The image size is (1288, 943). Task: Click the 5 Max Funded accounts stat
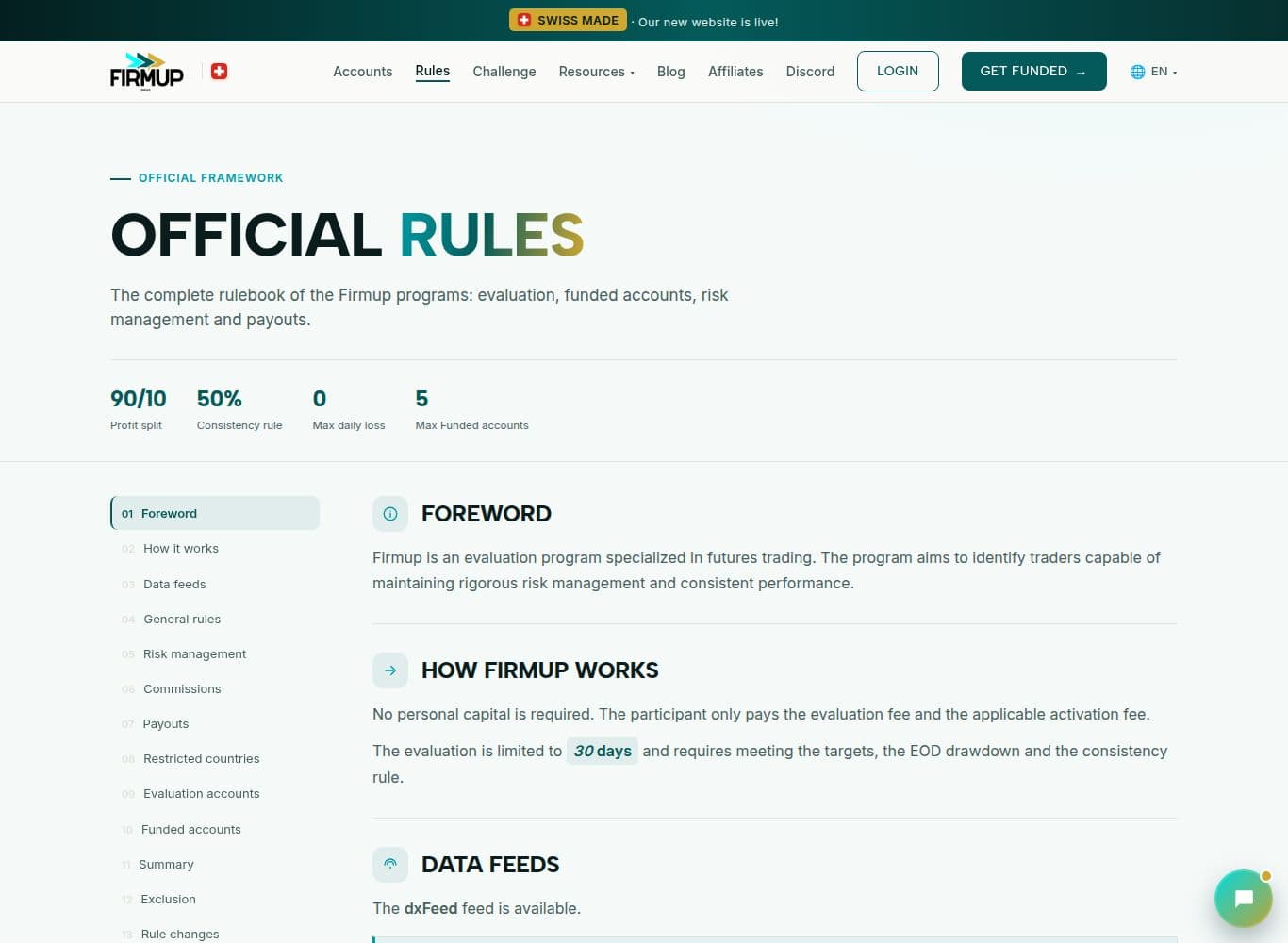[x=471, y=408]
